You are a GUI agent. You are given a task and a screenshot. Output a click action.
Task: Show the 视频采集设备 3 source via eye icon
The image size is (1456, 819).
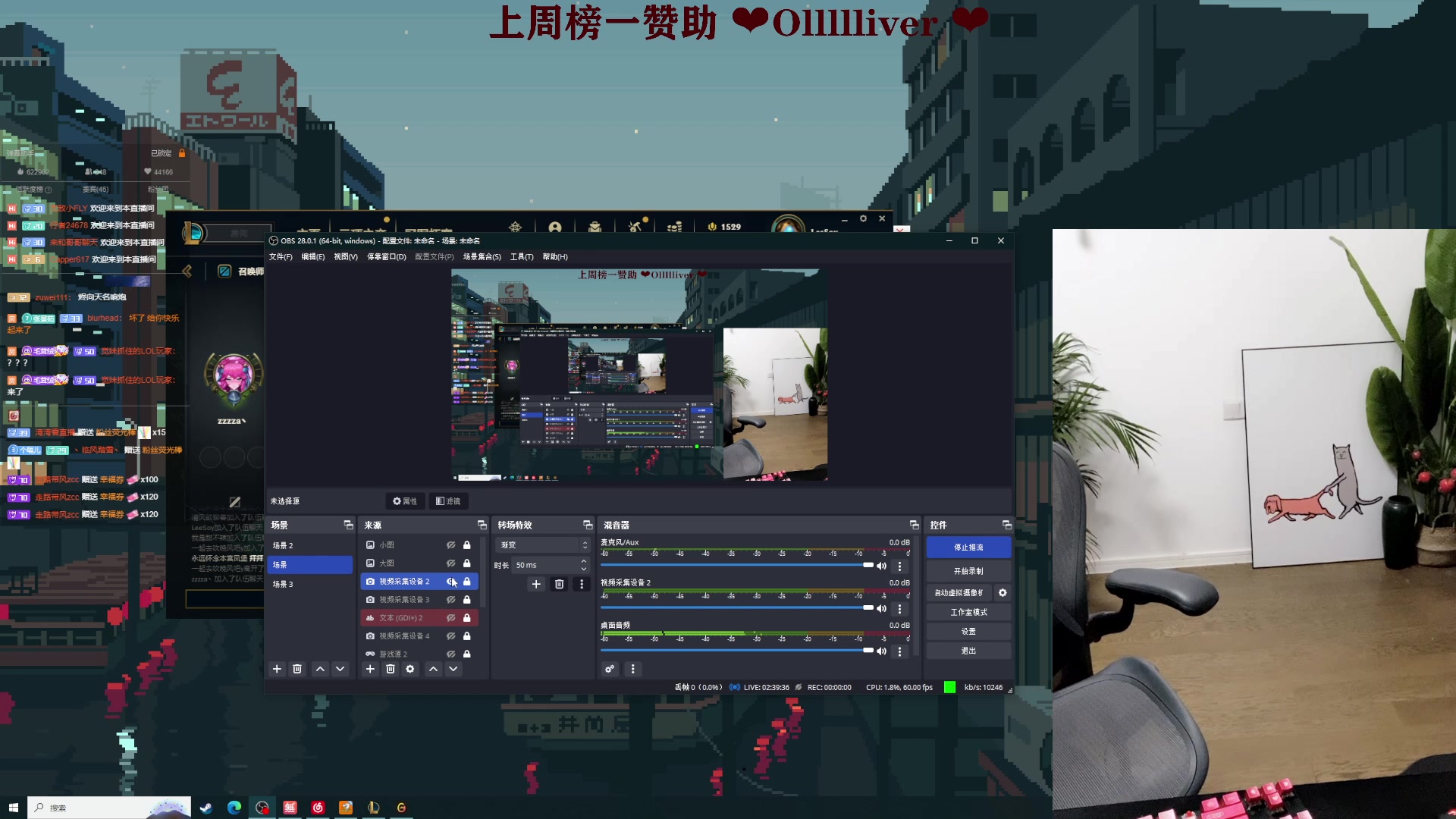coord(450,600)
